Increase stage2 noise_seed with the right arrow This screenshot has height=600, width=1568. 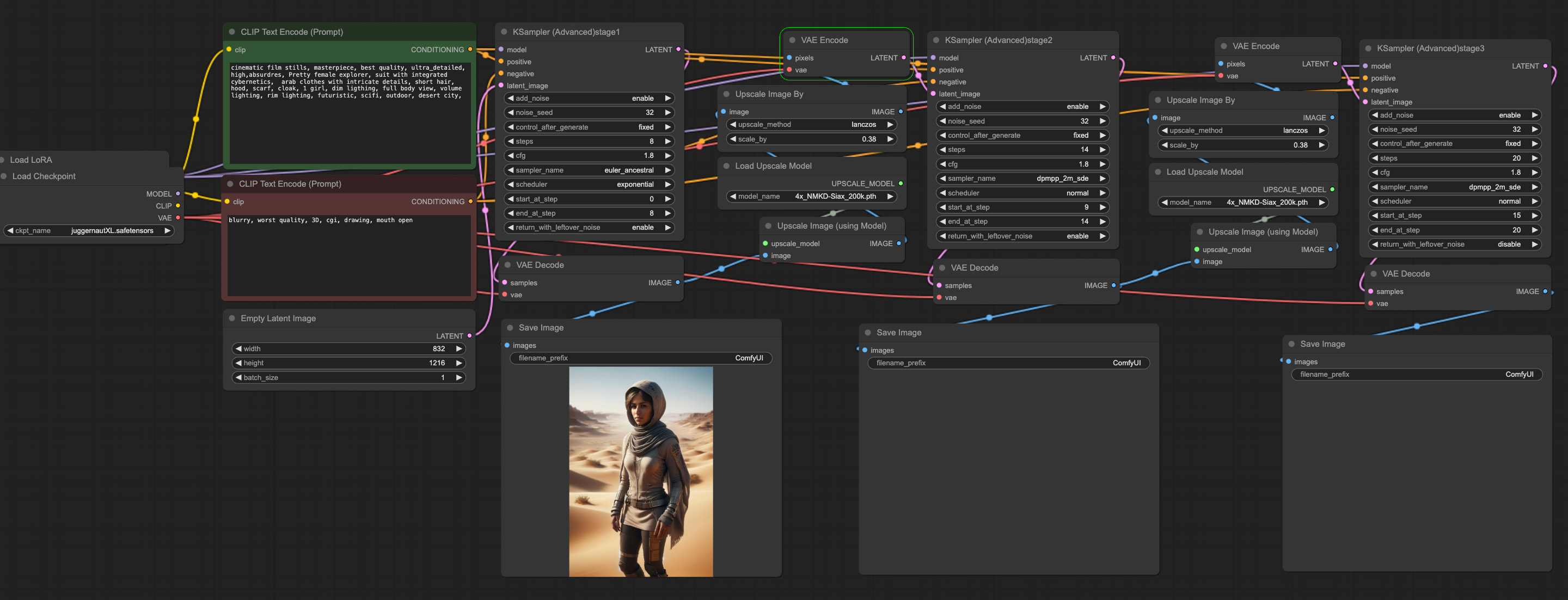[1102, 121]
